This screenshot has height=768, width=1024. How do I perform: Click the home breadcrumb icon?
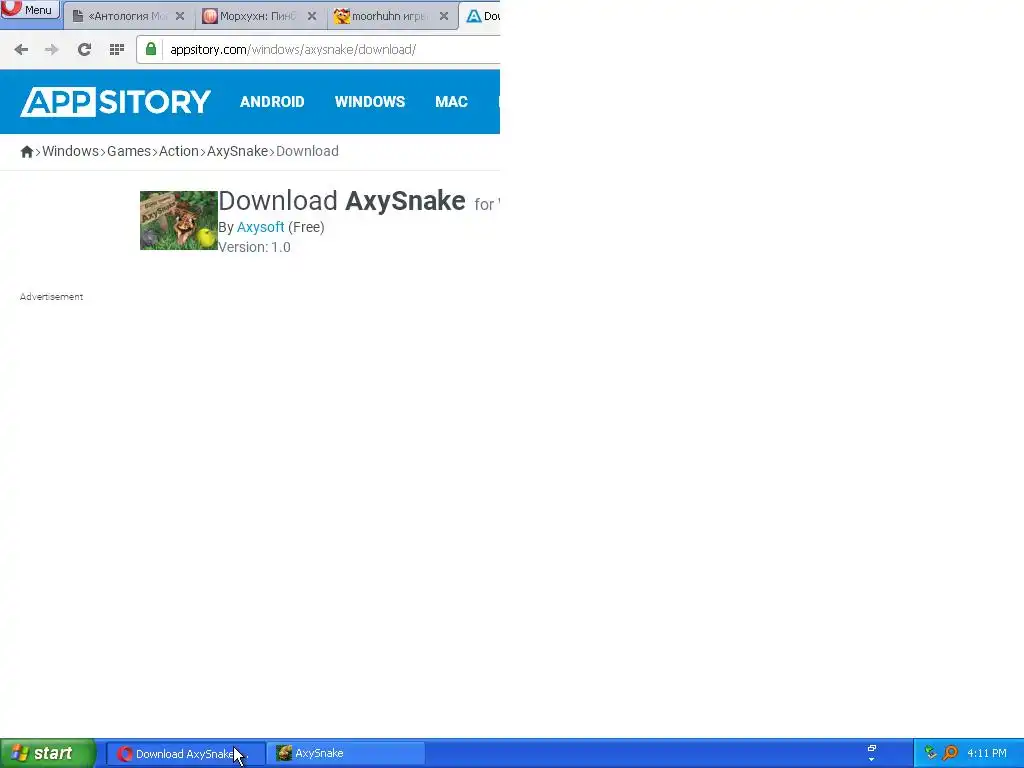click(27, 152)
